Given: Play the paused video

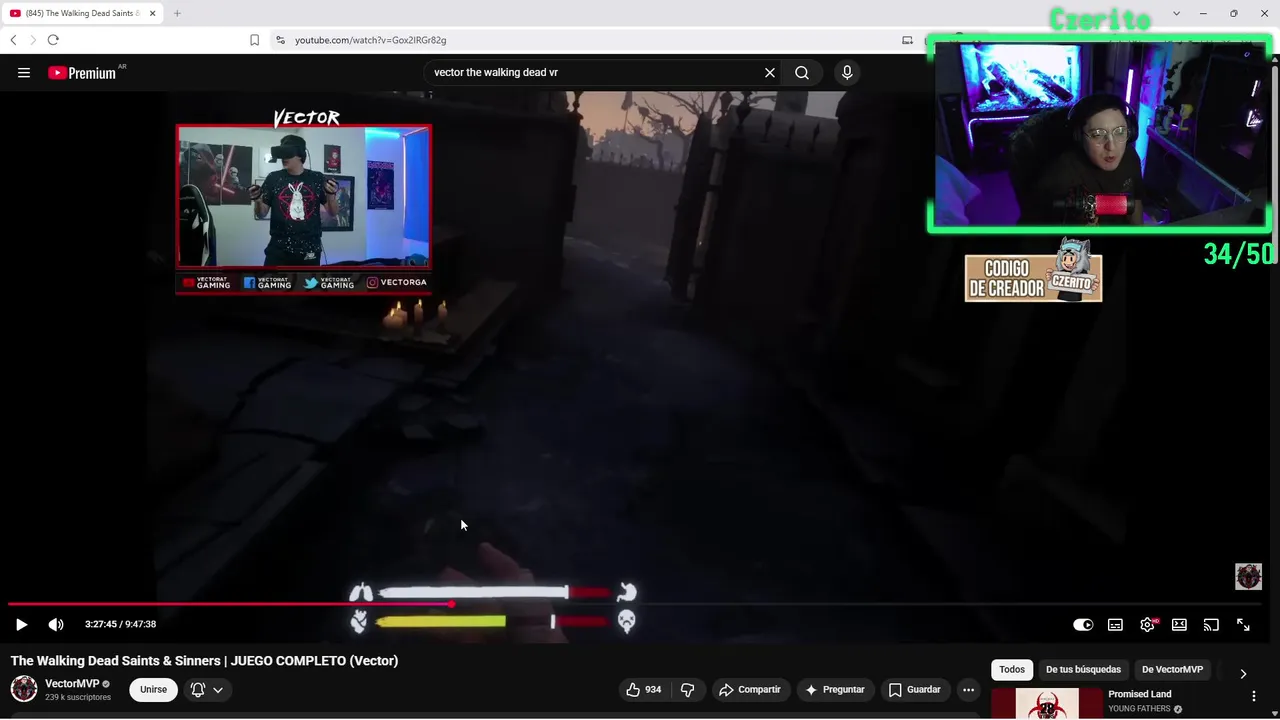Looking at the screenshot, I should (21, 625).
